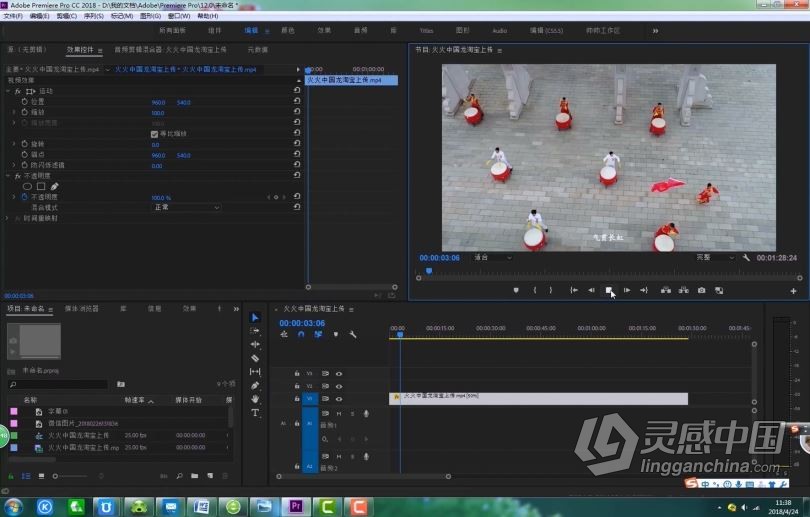Open the Window menu (窗口)
This screenshot has height=517, width=810.
[179, 16]
